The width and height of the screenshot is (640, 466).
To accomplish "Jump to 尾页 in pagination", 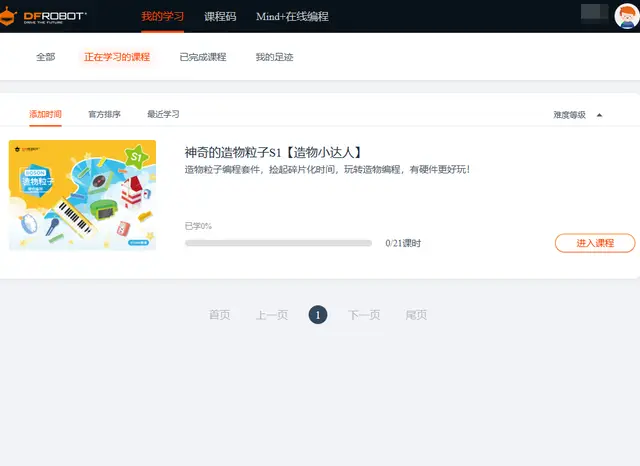I will tap(416, 315).
